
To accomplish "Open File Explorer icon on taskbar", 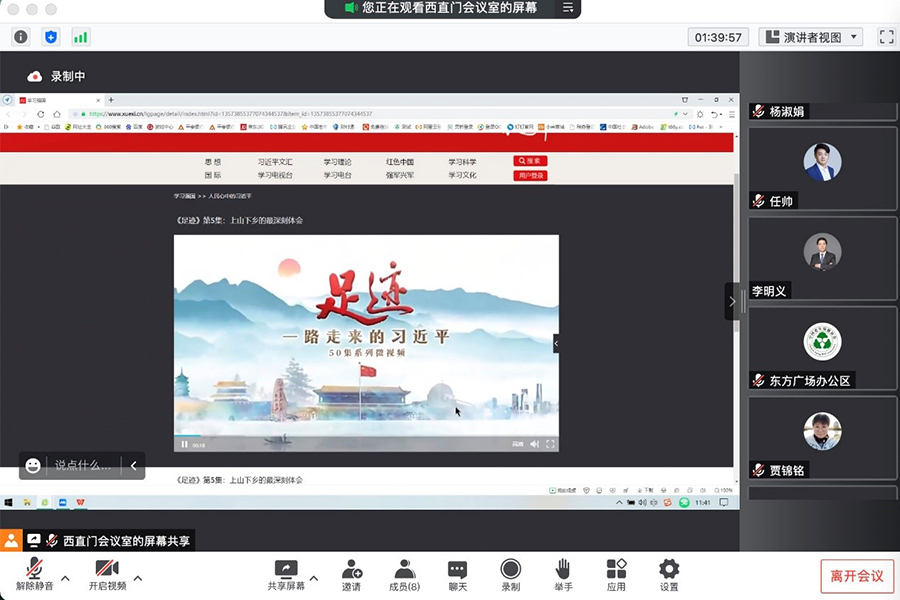I will coord(27,502).
